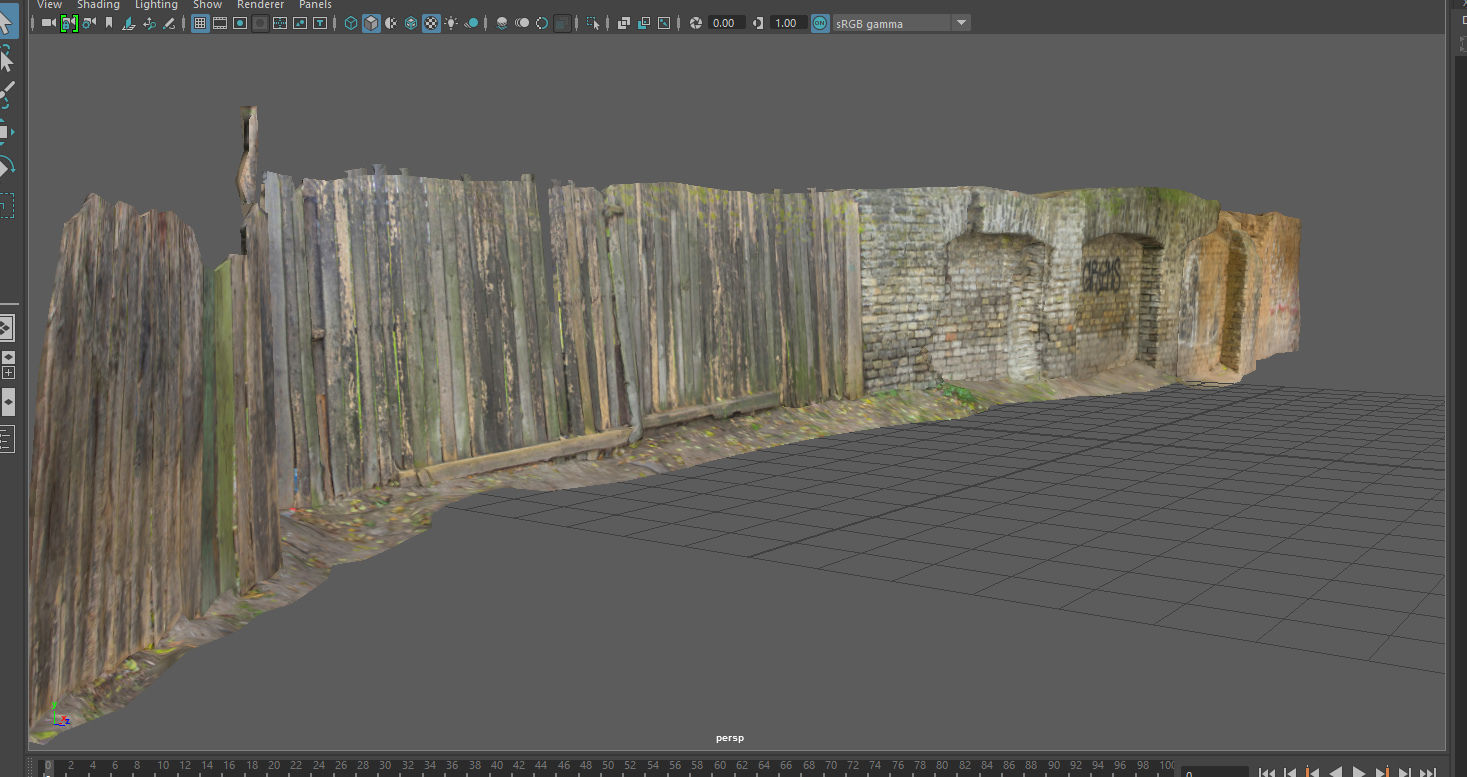
Task: Open the sRGB gamma view transform dropdown
Action: pyautogui.click(x=902, y=23)
